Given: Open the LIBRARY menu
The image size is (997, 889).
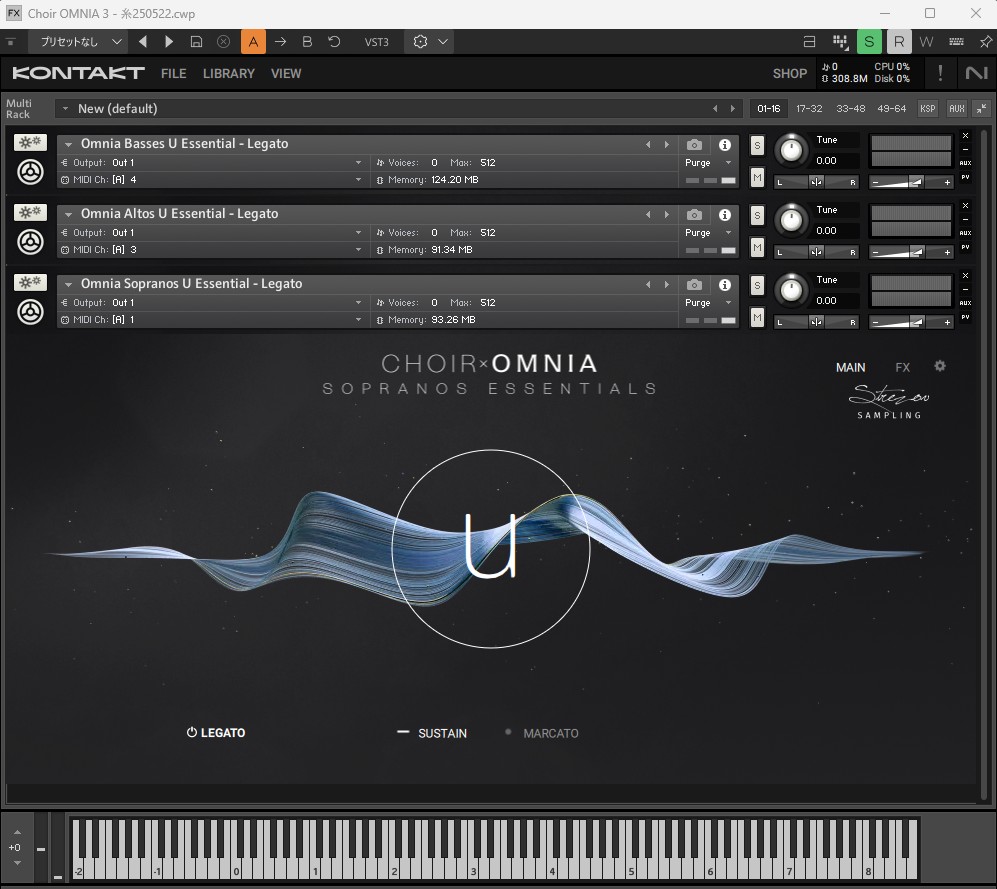Looking at the screenshot, I should 229,74.
